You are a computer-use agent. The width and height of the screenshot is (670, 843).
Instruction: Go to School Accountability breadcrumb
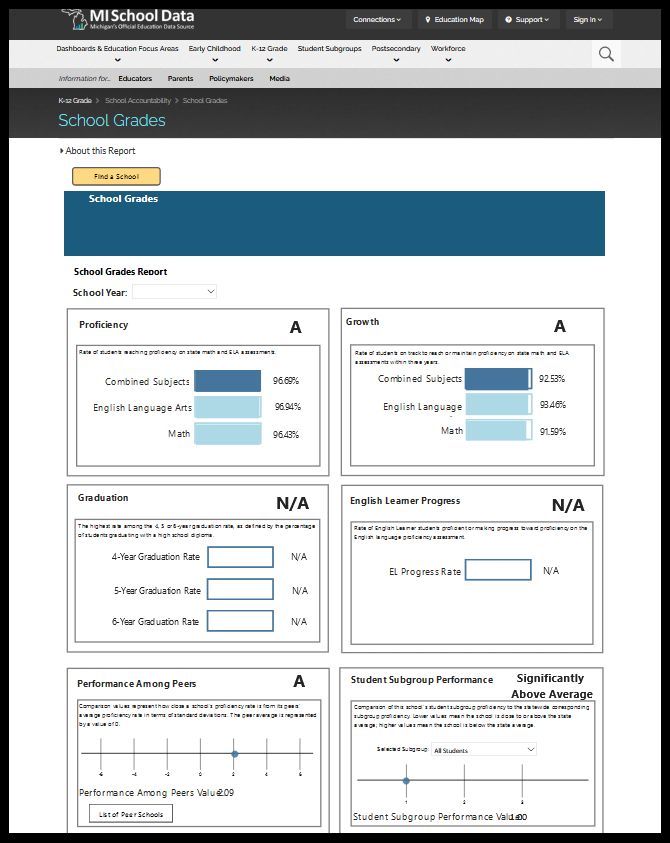tap(138, 101)
